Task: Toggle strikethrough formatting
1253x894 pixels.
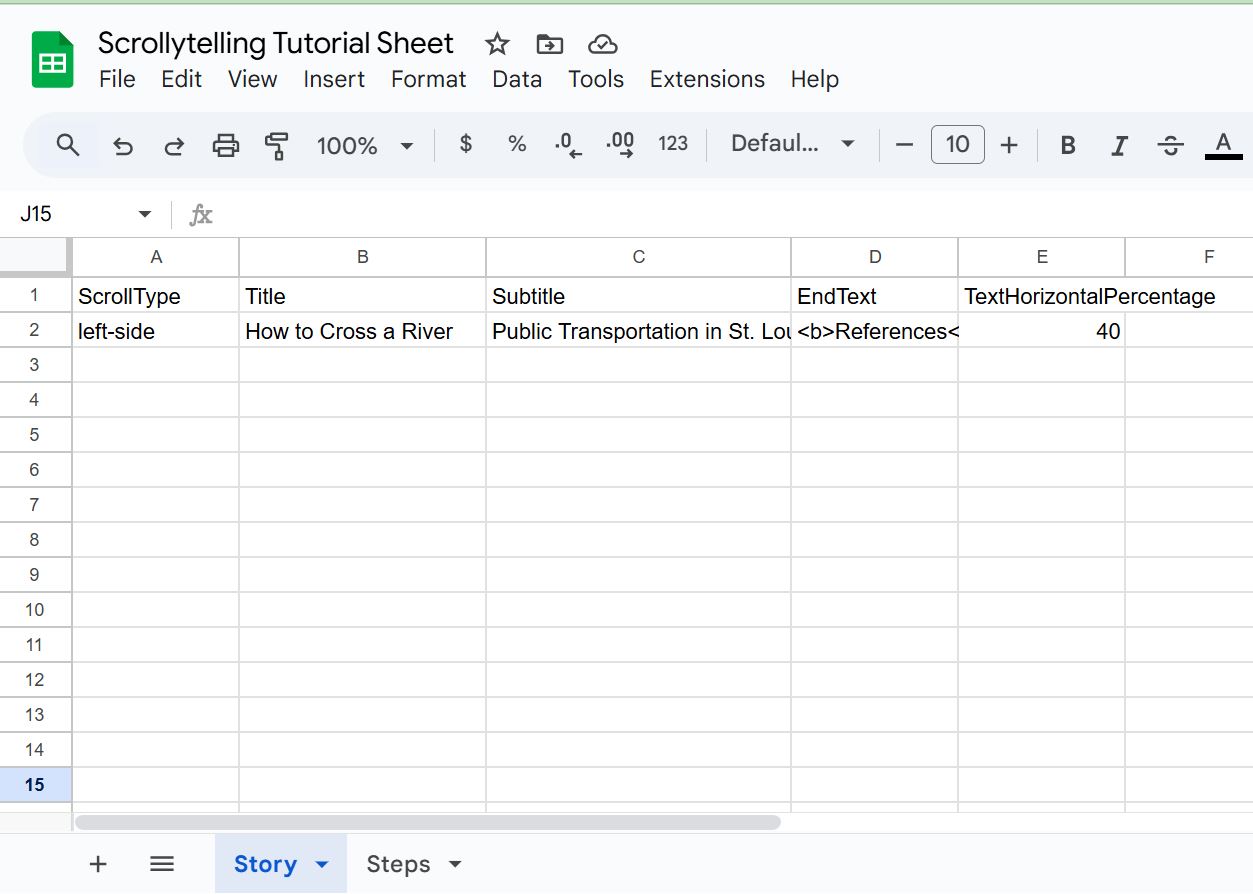Action: point(1170,146)
